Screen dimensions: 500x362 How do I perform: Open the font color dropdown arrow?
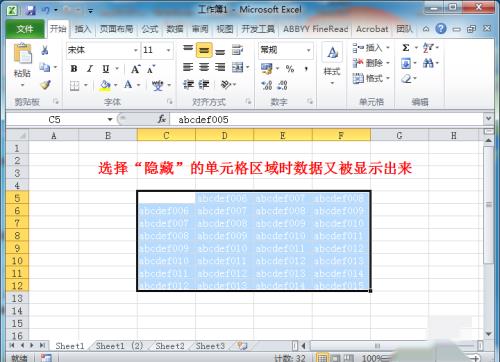click(x=138, y=85)
